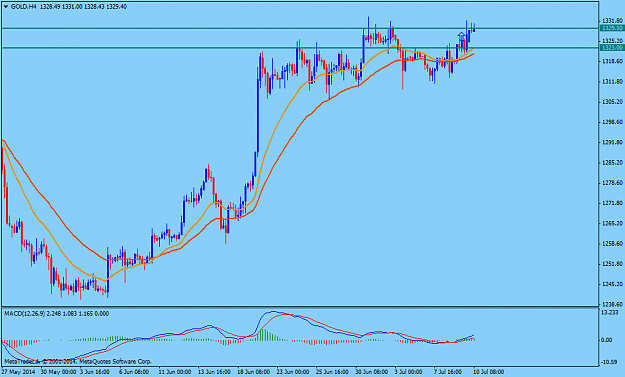This screenshot has height=377, width=625.
Task: Click the 13.233 MACD scale value
Action: click(x=609, y=313)
